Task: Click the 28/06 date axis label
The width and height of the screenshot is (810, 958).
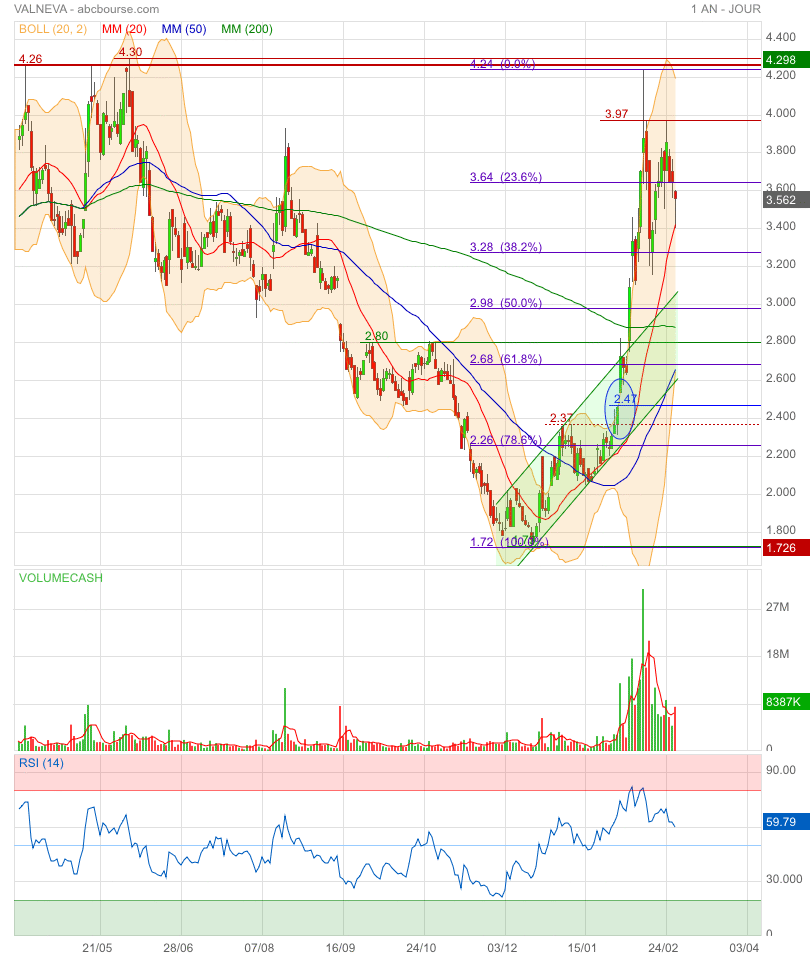Action: 178,948
